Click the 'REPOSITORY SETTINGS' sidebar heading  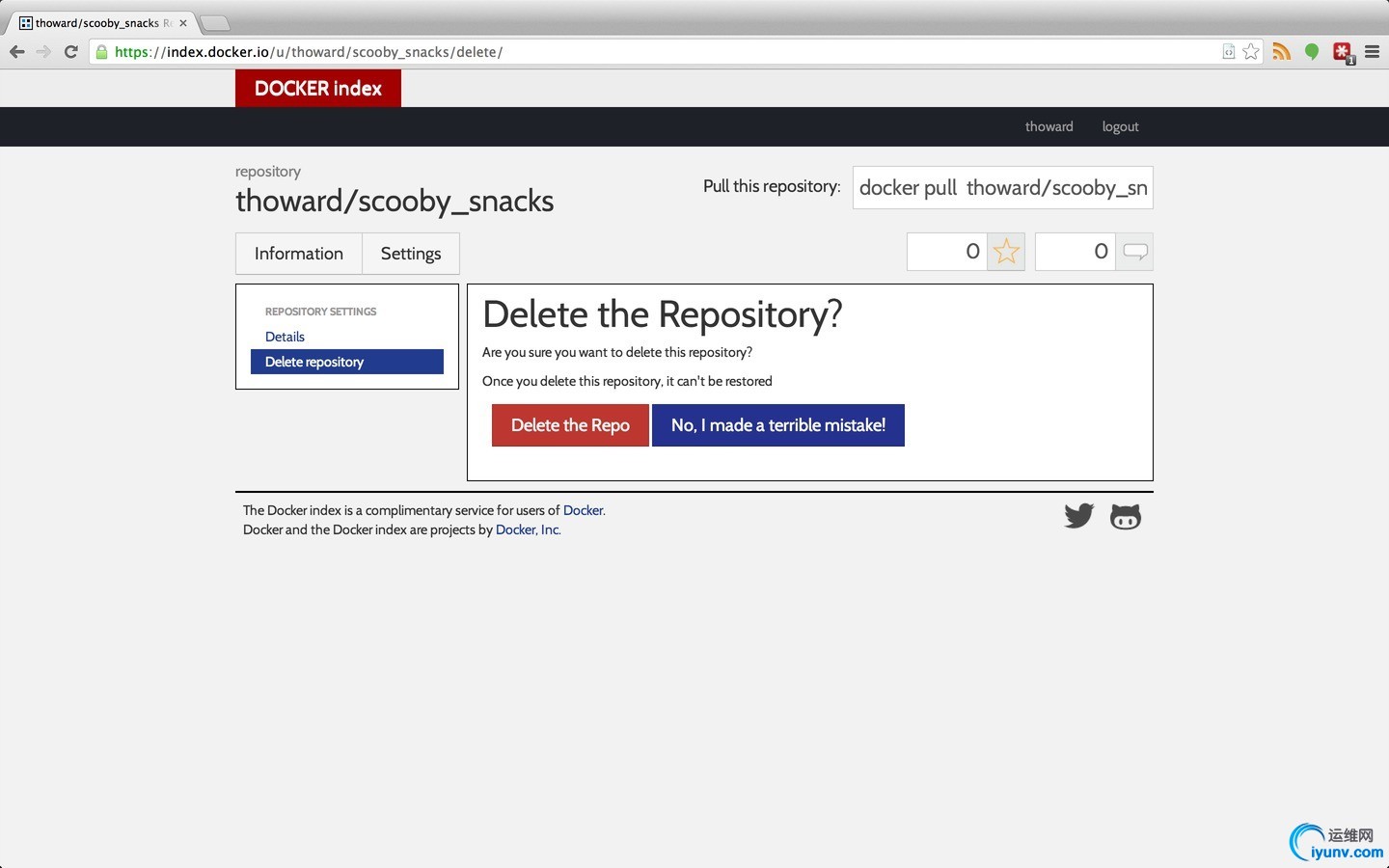click(x=320, y=312)
